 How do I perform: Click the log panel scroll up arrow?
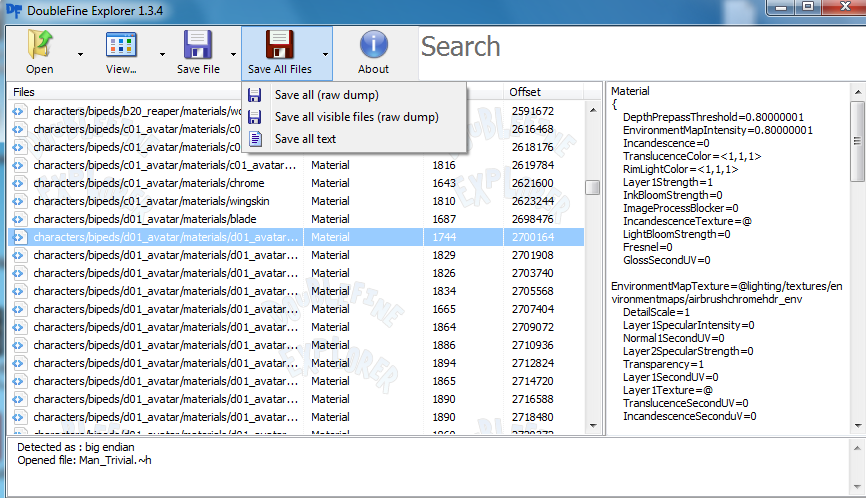click(857, 448)
